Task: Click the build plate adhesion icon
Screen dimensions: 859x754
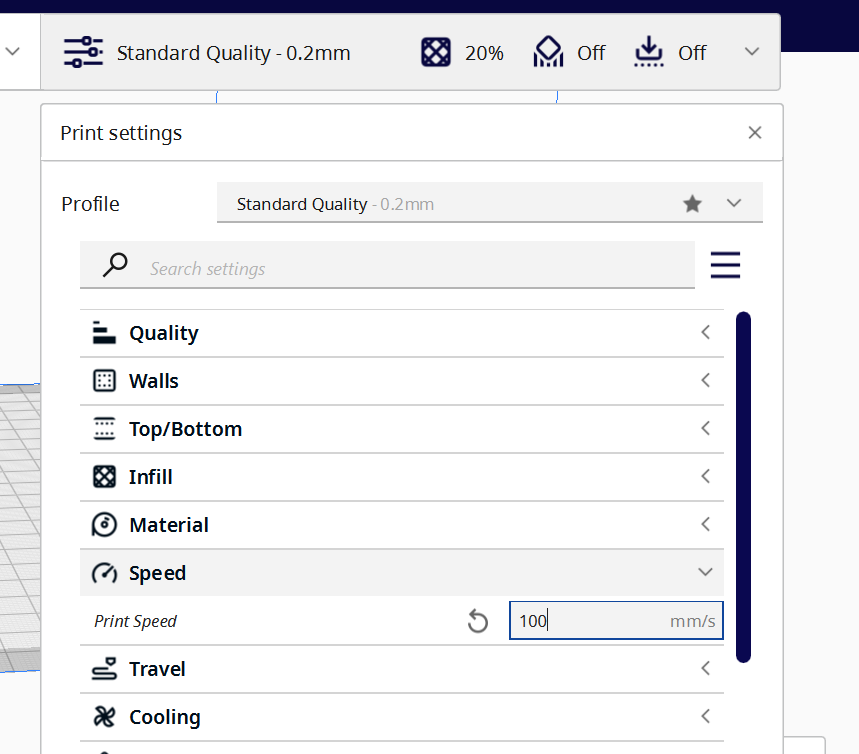Action: click(649, 52)
